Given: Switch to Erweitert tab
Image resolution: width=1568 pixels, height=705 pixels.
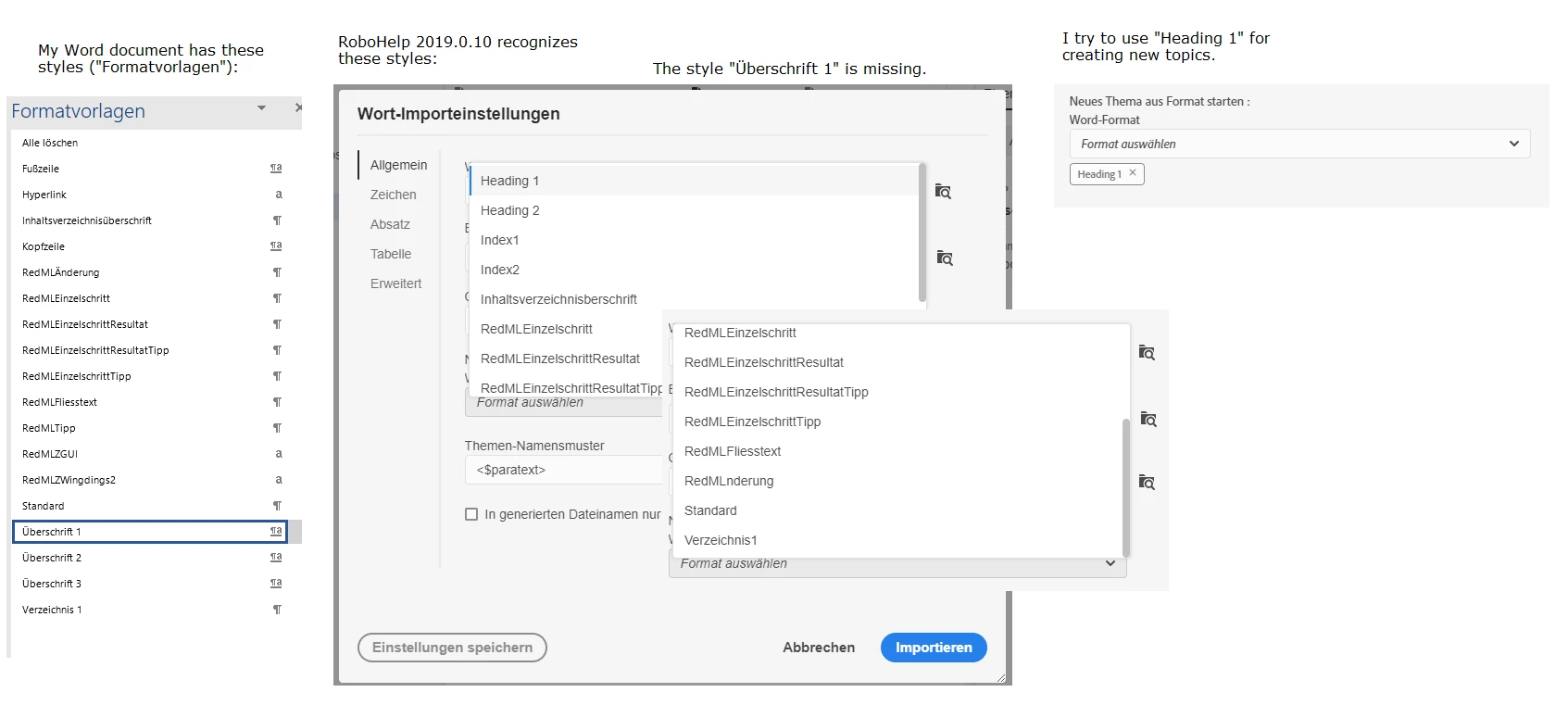Looking at the screenshot, I should [395, 283].
